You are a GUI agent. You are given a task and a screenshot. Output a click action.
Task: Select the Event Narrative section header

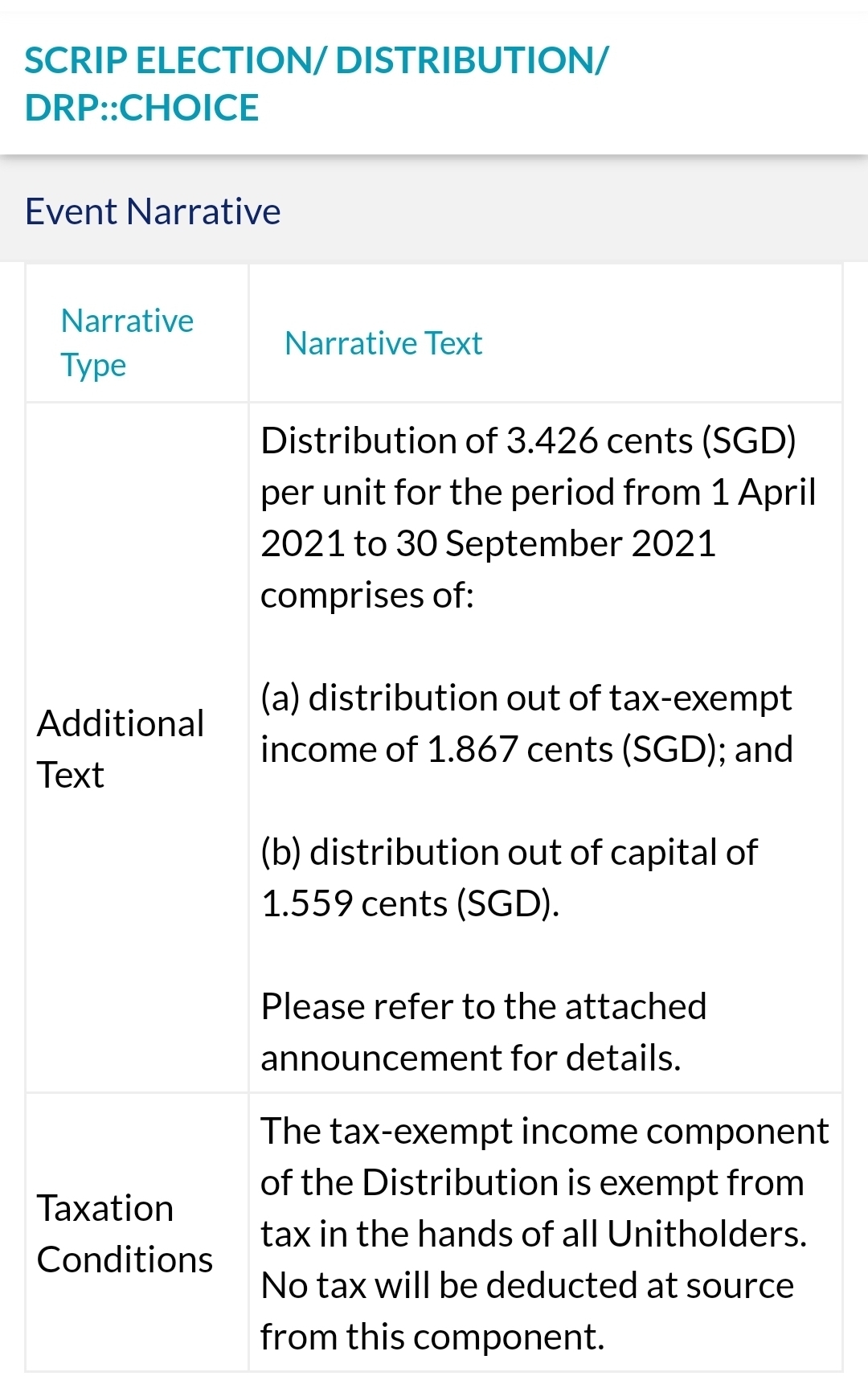153,211
